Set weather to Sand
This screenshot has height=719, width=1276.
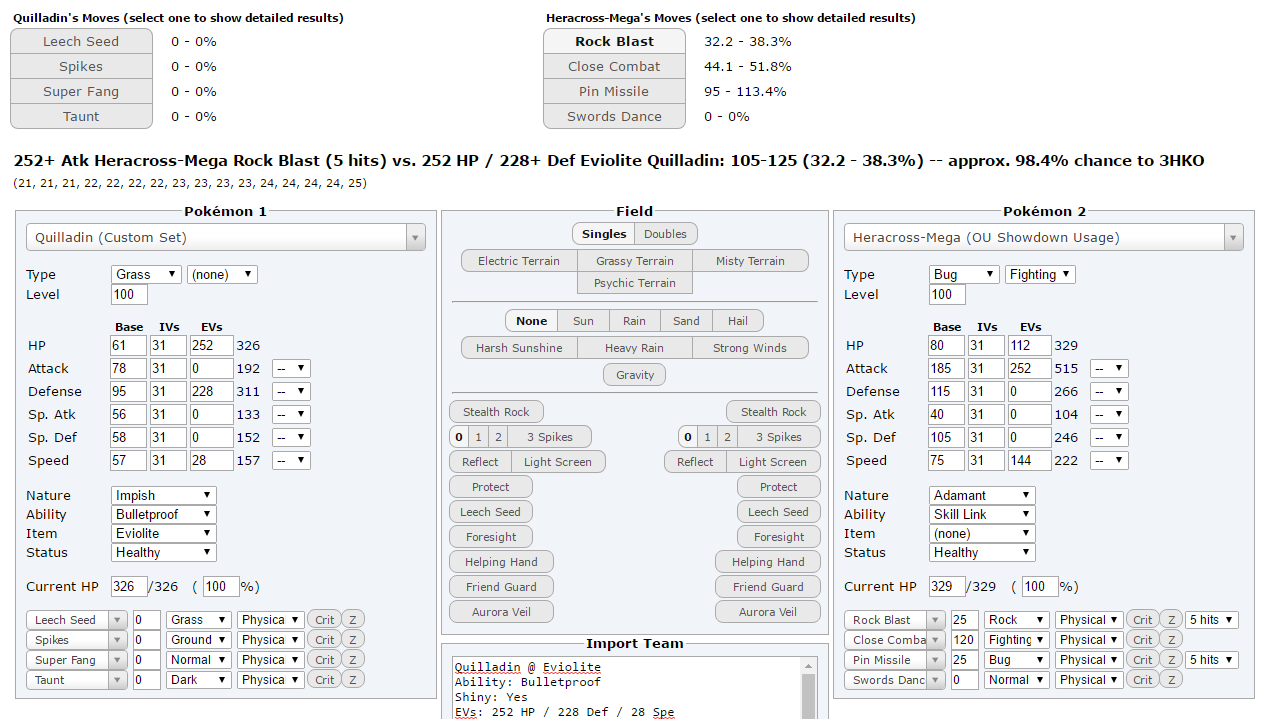click(686, 321)
